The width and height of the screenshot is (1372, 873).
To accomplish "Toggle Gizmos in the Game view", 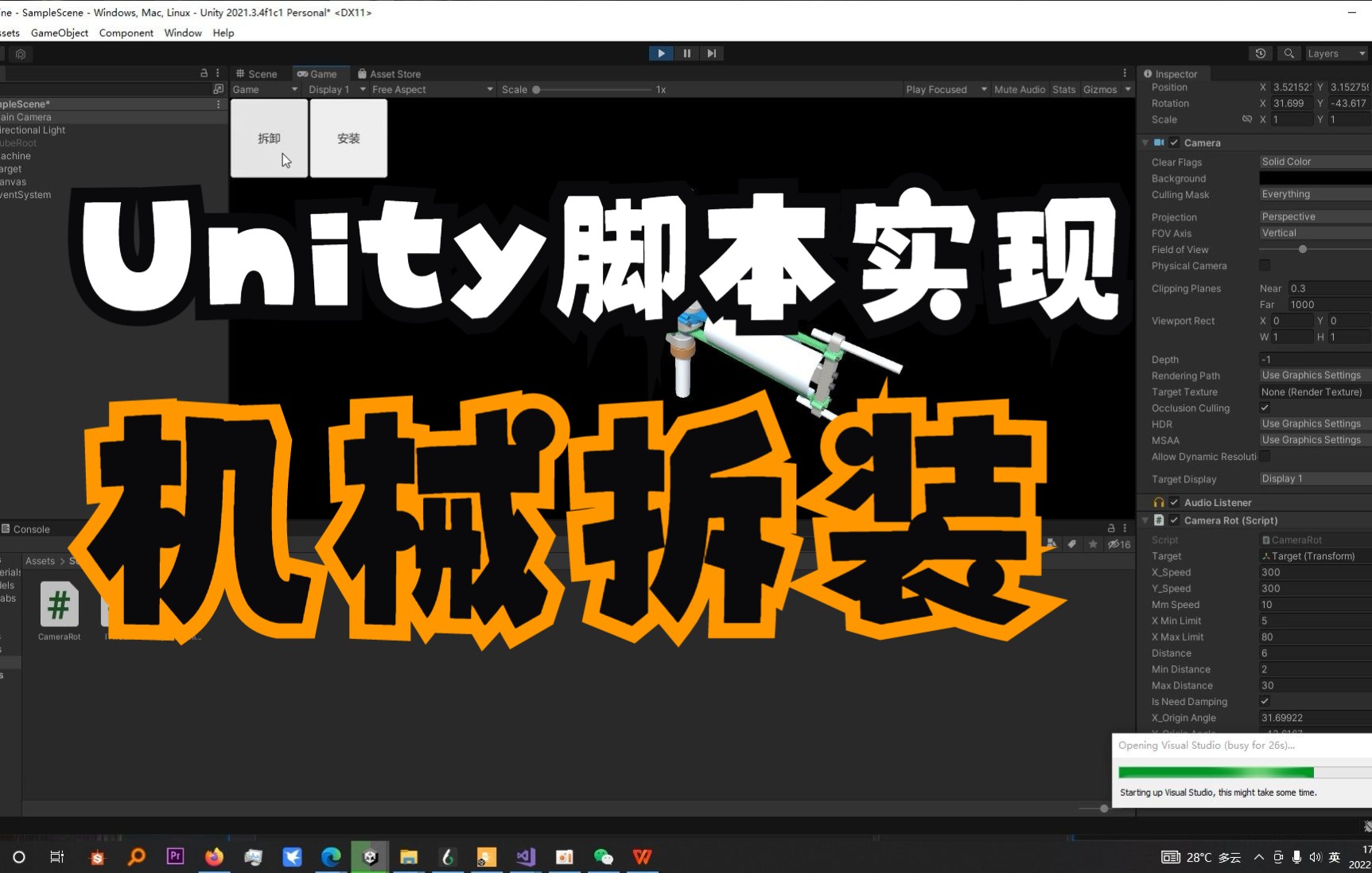I will tap(1100, 89).
